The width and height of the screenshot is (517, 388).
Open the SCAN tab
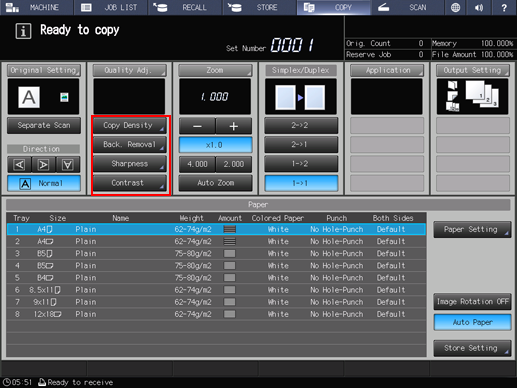[x=407, y=7]
